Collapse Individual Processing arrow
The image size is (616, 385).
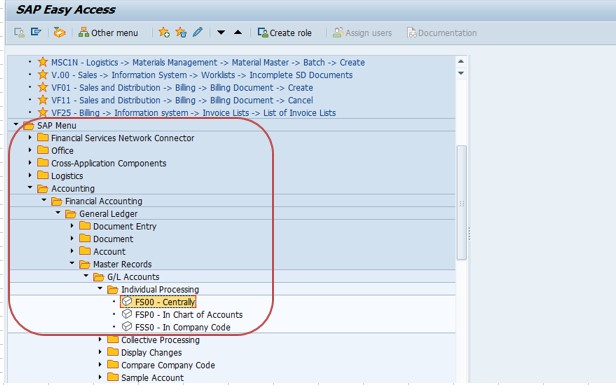100,288
